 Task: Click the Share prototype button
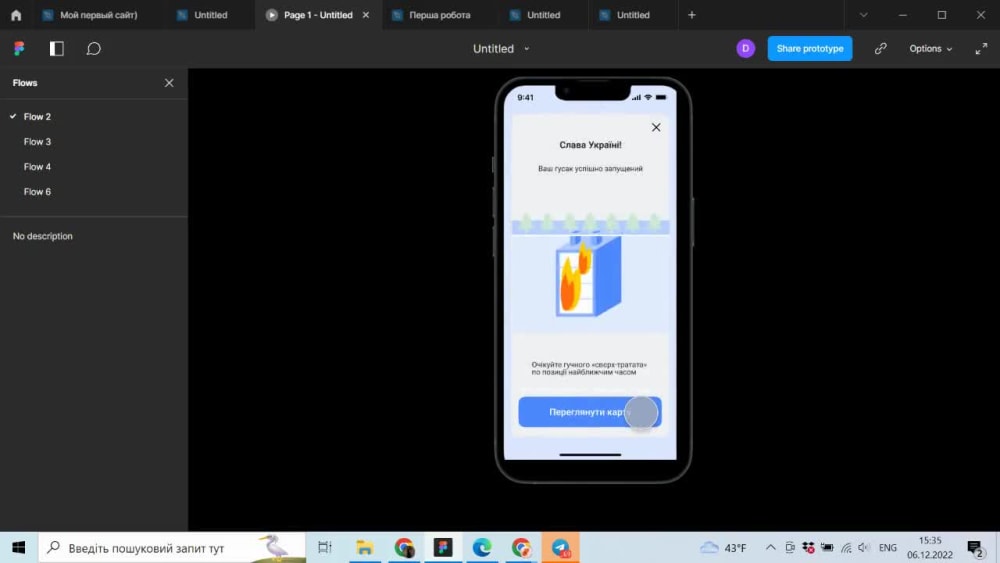(810, 48)
